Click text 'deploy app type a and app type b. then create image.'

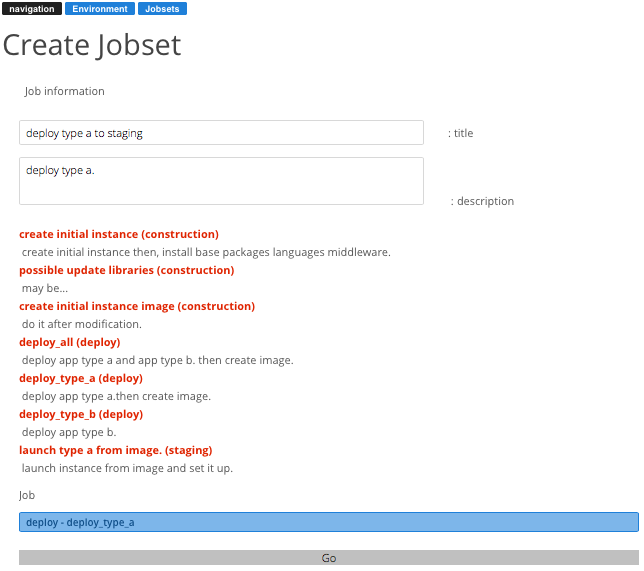pos(158,360)
